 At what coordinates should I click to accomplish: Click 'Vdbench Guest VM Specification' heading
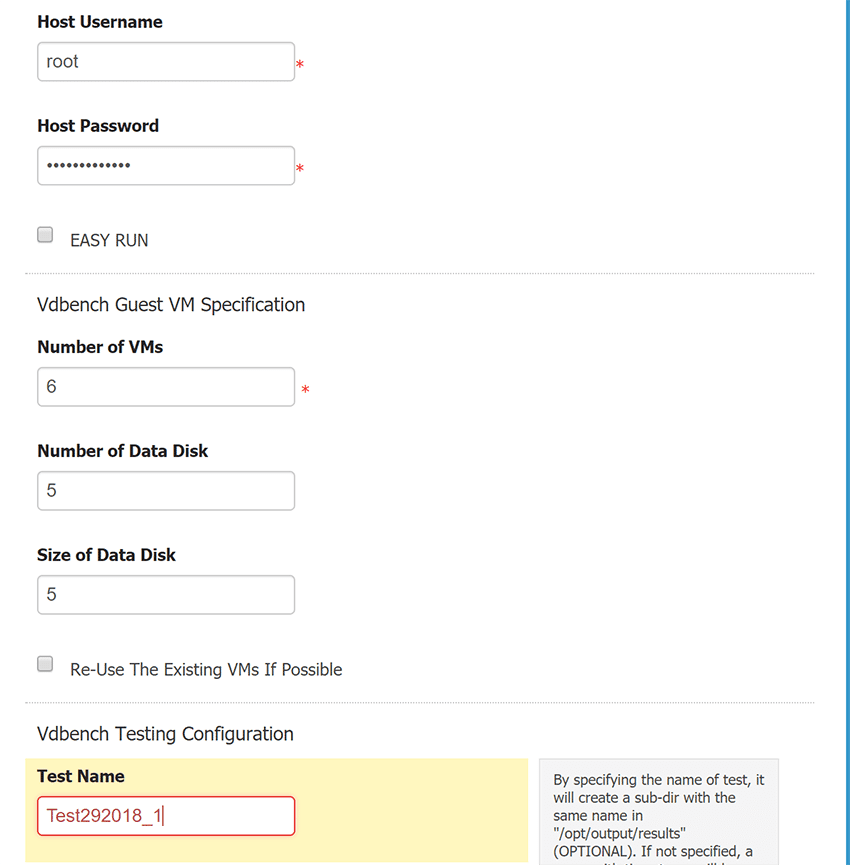coord(171,305)
